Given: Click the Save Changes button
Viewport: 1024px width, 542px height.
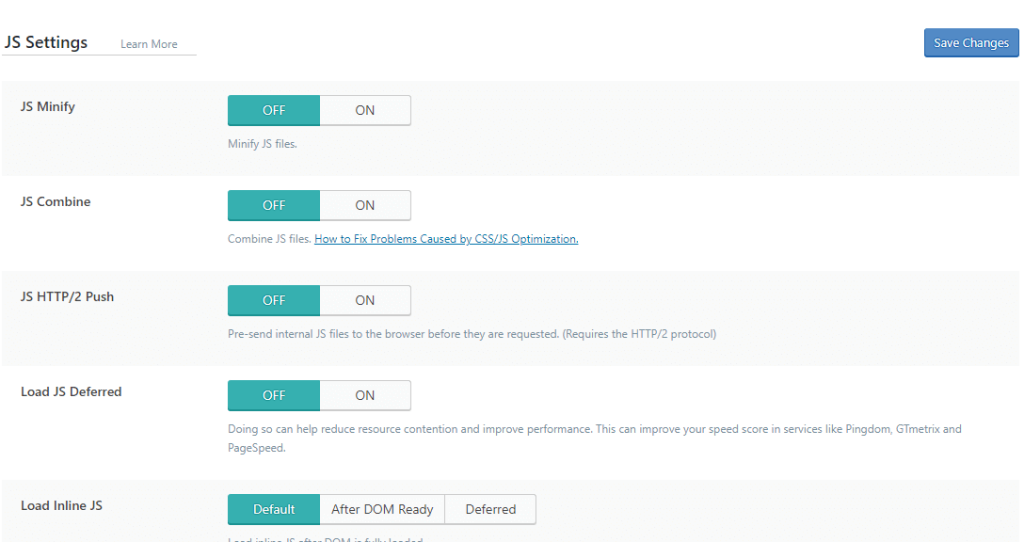Looking at the screenshot, I should pyautogui.click(x=971, y=43).
